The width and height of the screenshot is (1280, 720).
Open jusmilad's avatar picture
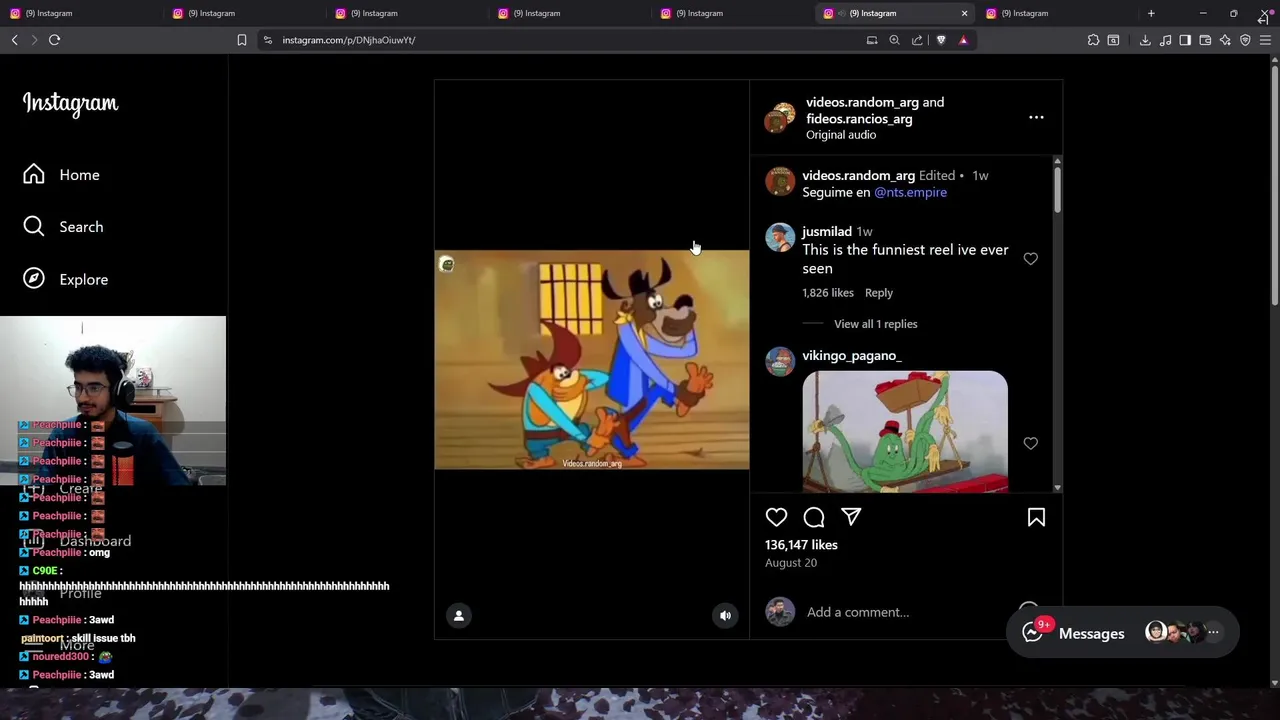click(780, 238)
